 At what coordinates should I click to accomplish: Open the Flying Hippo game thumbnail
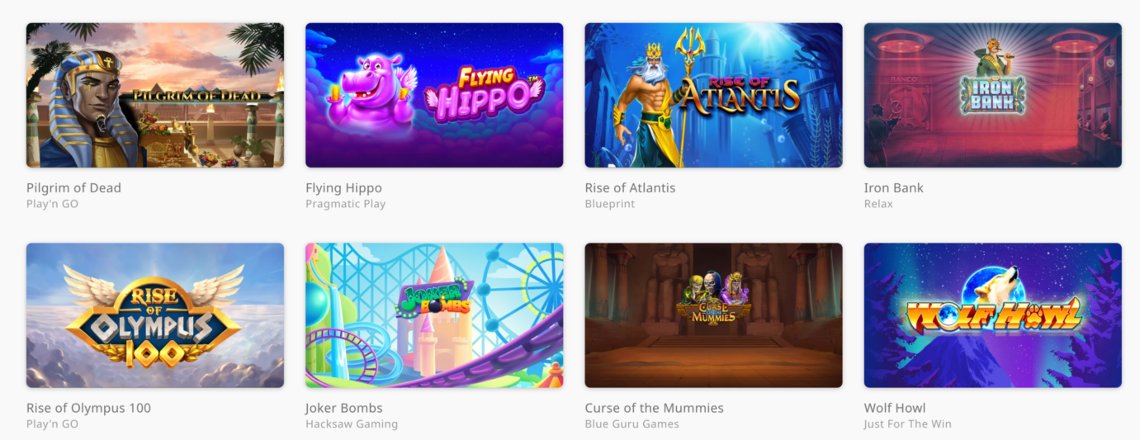[x=434, y=95]
